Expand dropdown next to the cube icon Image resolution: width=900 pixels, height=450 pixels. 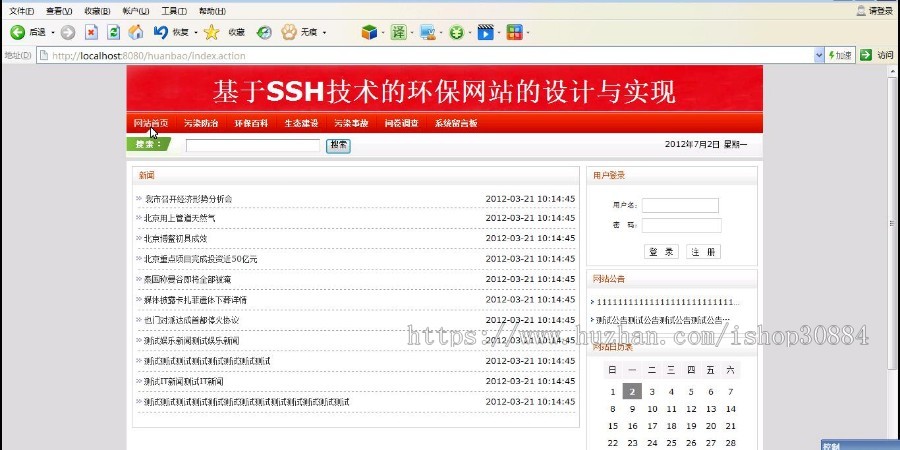click(383, 33)
